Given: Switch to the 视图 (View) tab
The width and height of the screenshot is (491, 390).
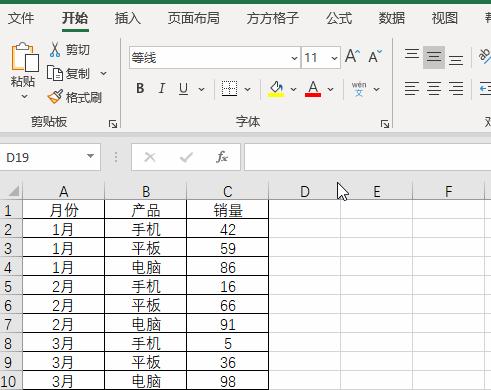Looking at the screenshot, I should click(x=445, y=18).
